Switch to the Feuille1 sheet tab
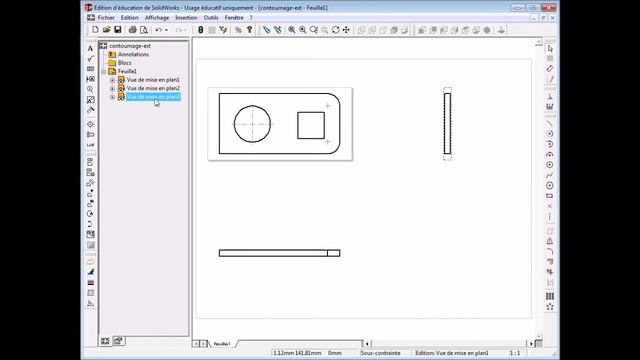This screenshot has width=640, height=360. pos(222,344)
